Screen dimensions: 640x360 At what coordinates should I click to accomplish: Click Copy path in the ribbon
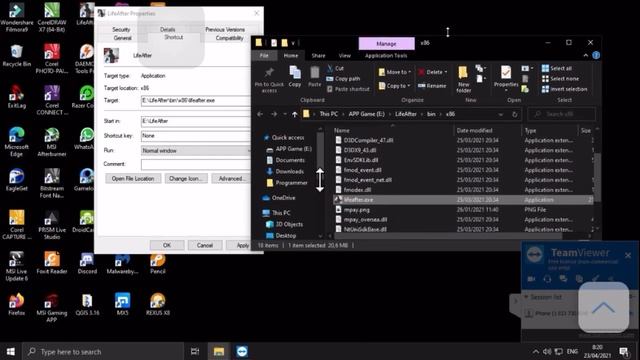343,78
